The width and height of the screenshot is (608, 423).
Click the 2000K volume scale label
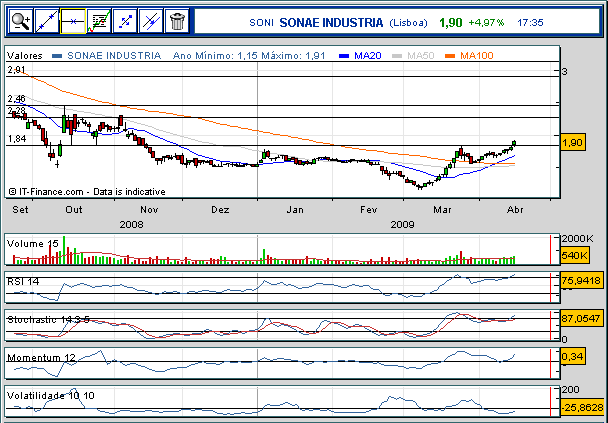pyautogui.click(x=577, y=239)
